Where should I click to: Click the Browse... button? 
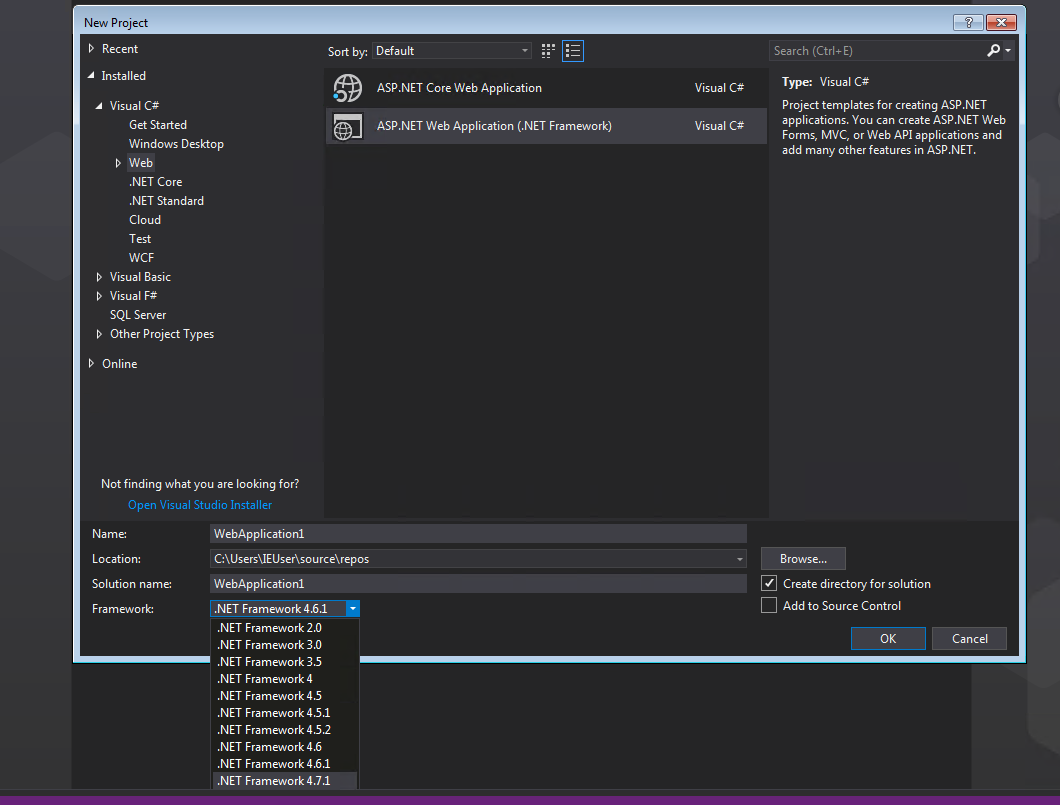tap(803, 559)
